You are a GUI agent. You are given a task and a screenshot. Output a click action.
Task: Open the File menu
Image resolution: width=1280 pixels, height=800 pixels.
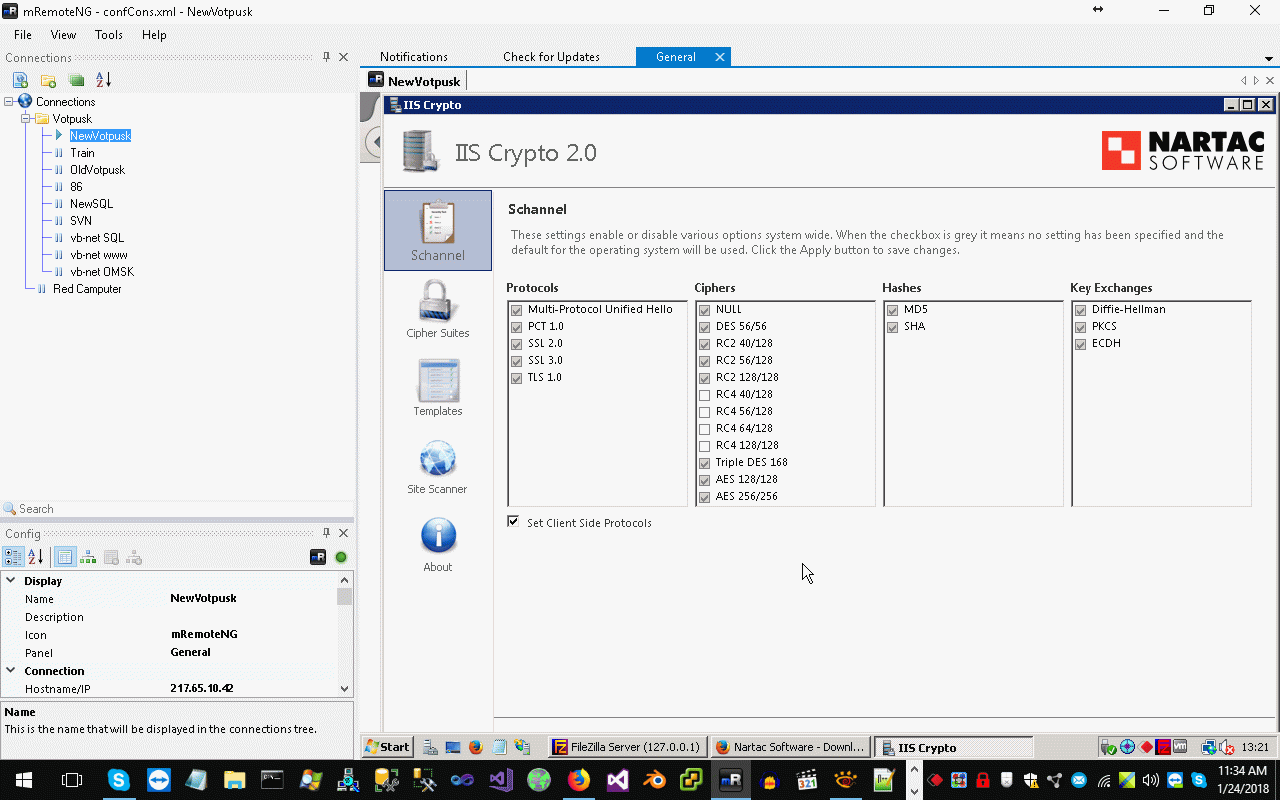(x=23, y=35)
